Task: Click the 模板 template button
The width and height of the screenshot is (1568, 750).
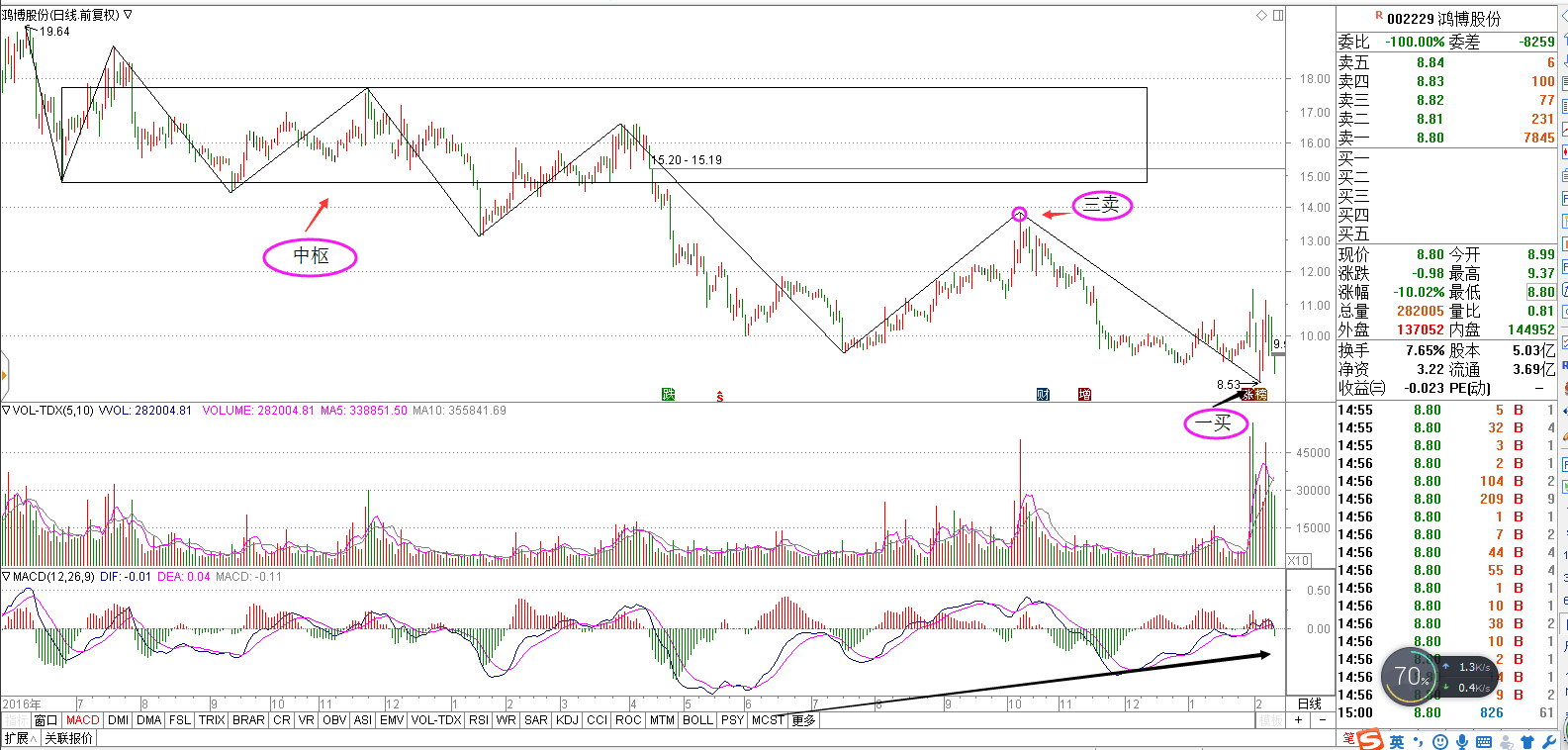Action: (1271, 720)
